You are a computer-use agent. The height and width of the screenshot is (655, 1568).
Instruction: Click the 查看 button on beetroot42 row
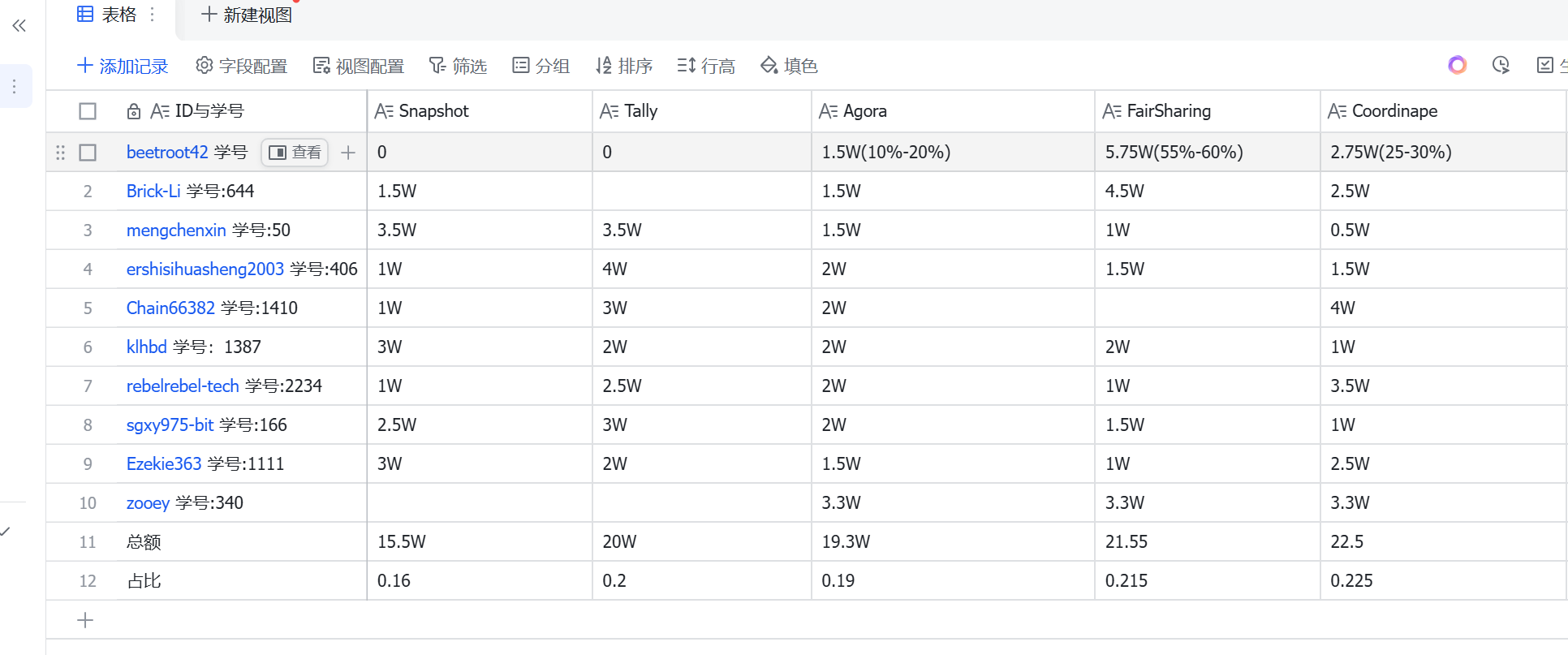pyautogui.click(x=295, y=153)
